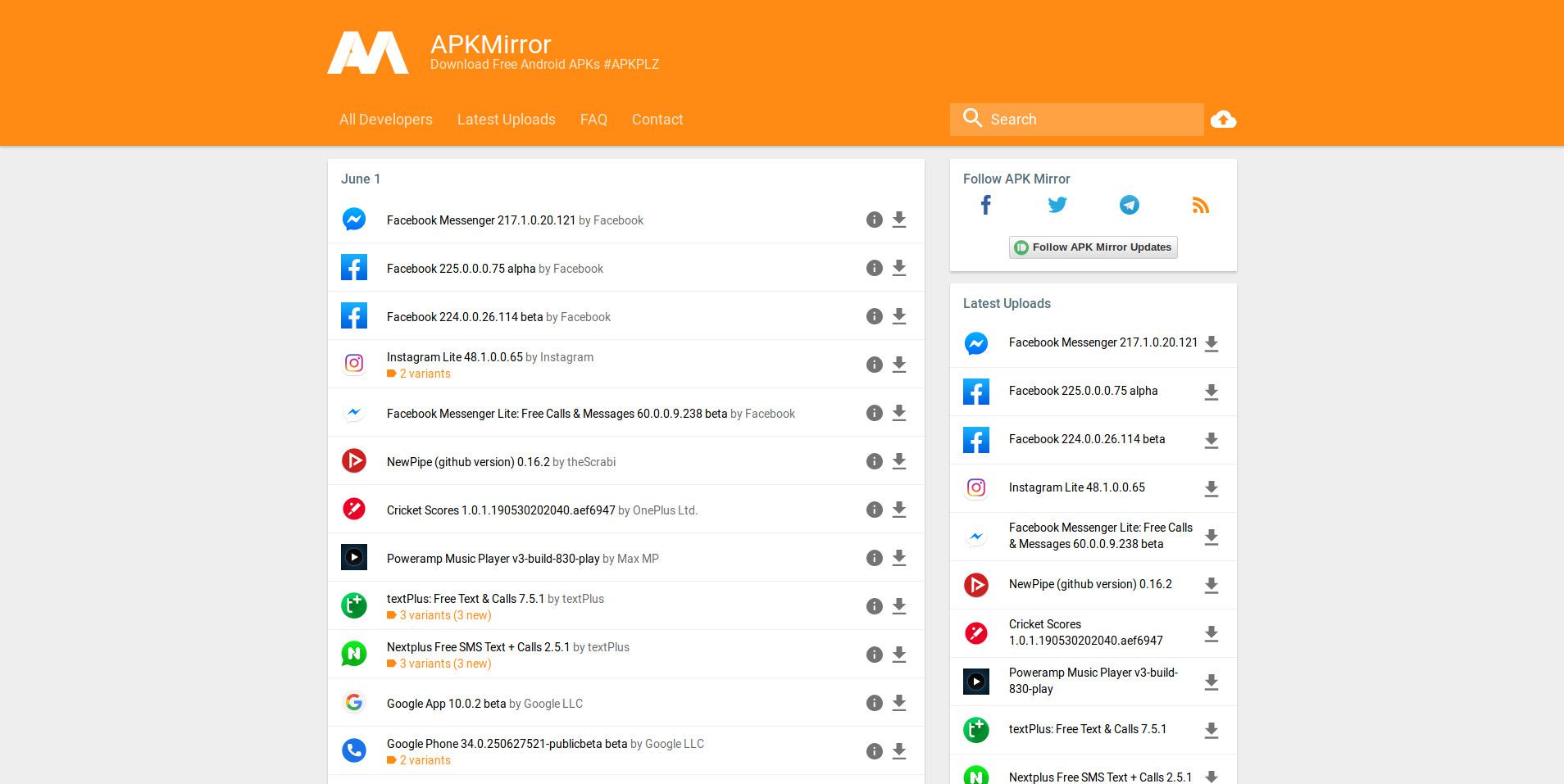Download Messenger Lite from Latest Uploads sidebar
The height and width of the screenshot is (784, 1564).
tap(1212, 537)
